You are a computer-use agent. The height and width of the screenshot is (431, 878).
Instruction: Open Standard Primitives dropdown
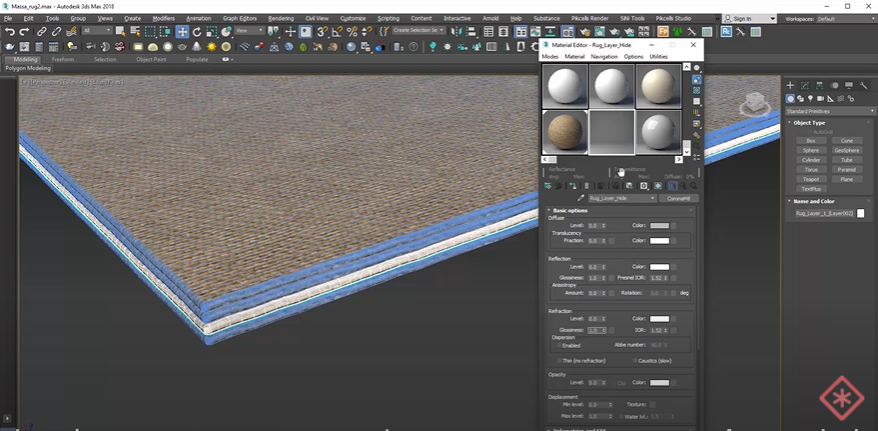click(830, 111)
